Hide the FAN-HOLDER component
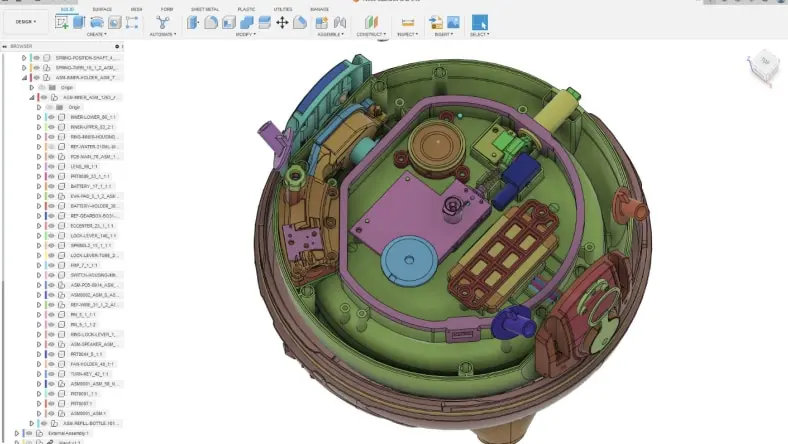 pos(51,364)
